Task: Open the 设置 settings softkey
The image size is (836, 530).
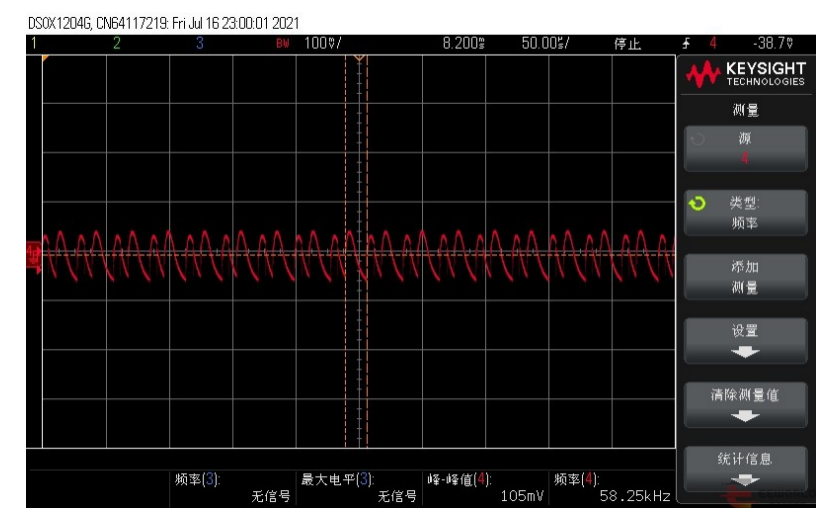Action: tap(745, 341)
